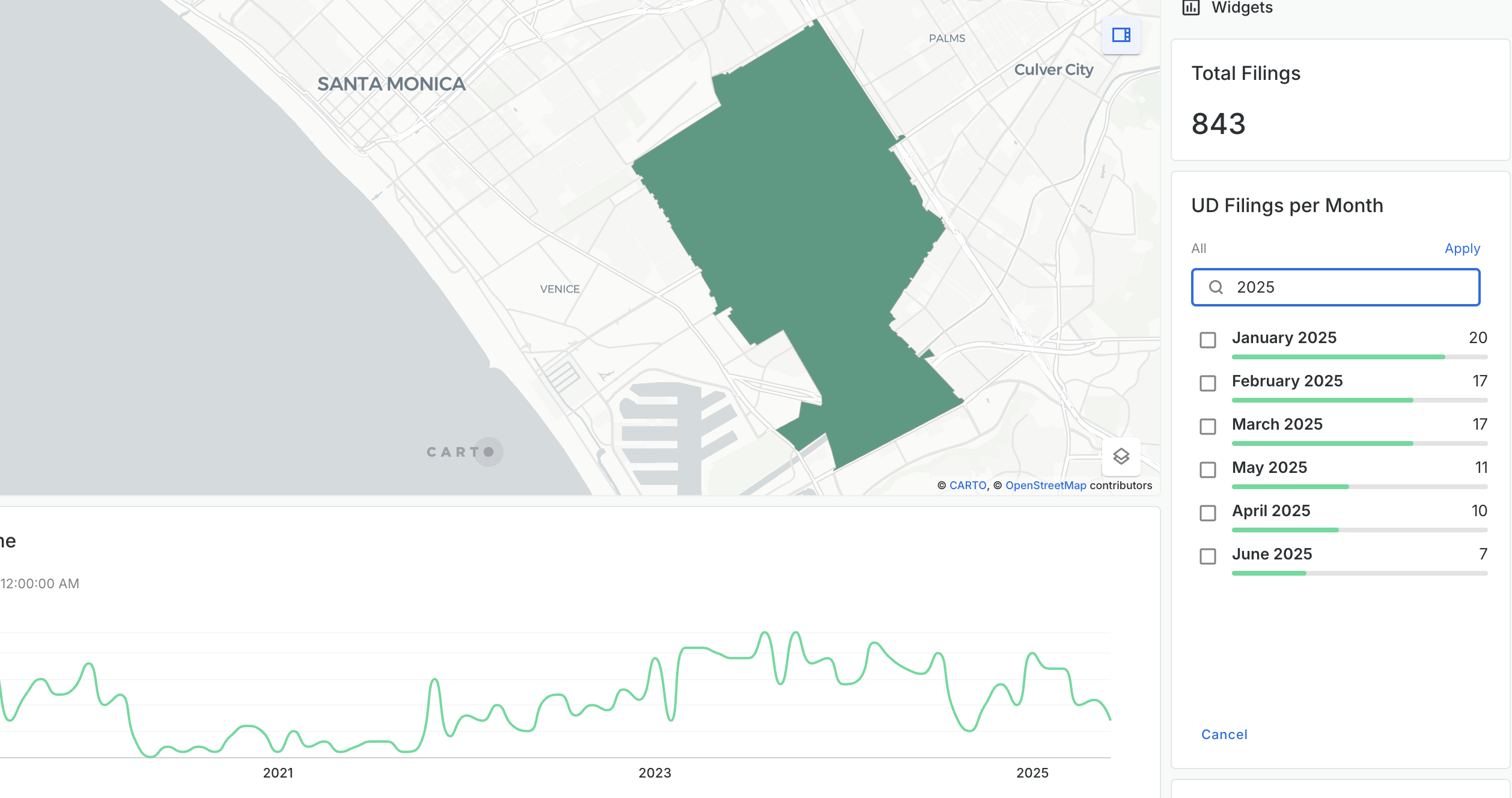Check the March 2025 checkbox
This screenshot has width=1512, height=798.
click(1207, 427)
